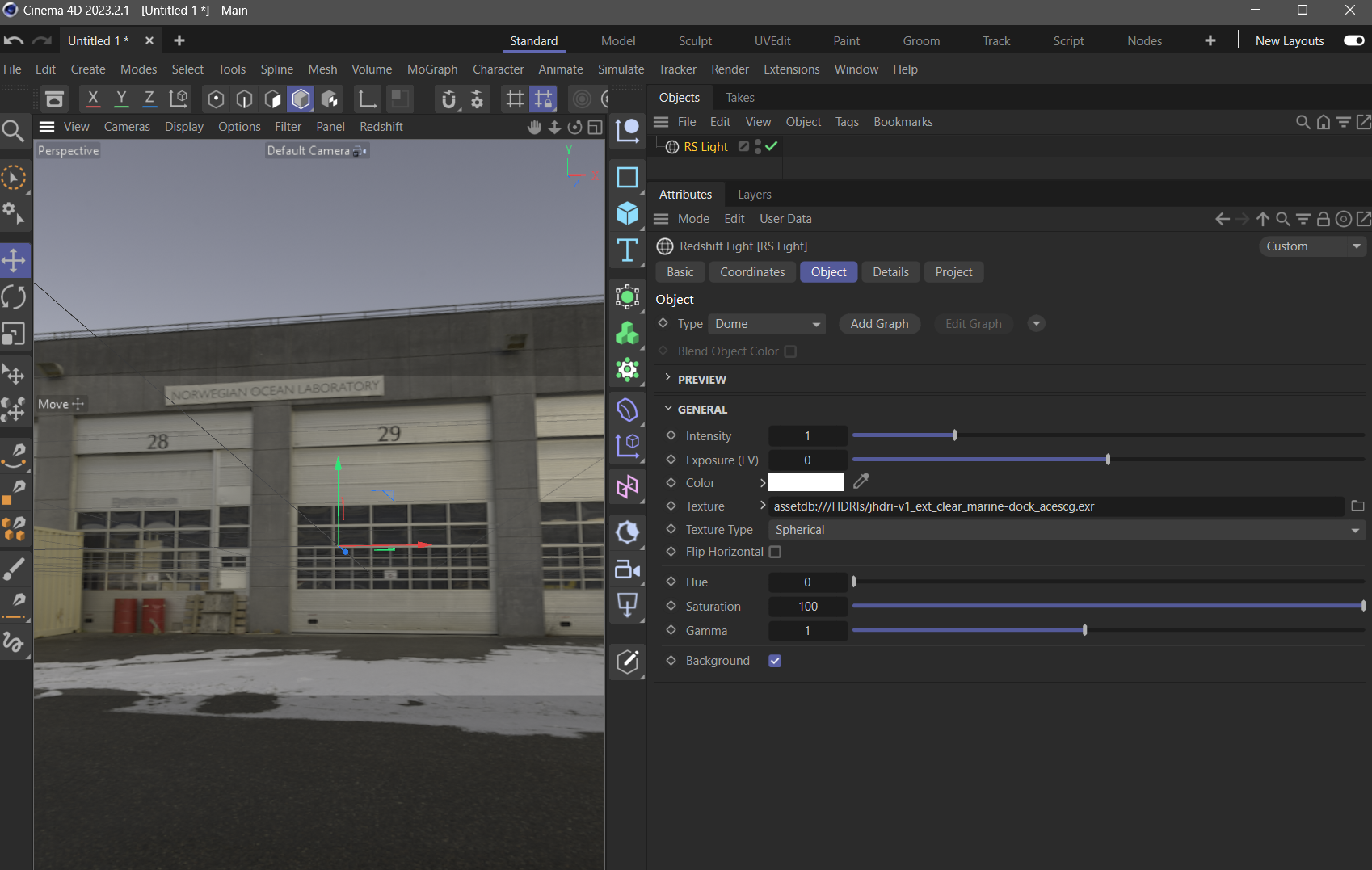
Task: Toggle Intensity keyframe diamond
Action: [671, 435]
